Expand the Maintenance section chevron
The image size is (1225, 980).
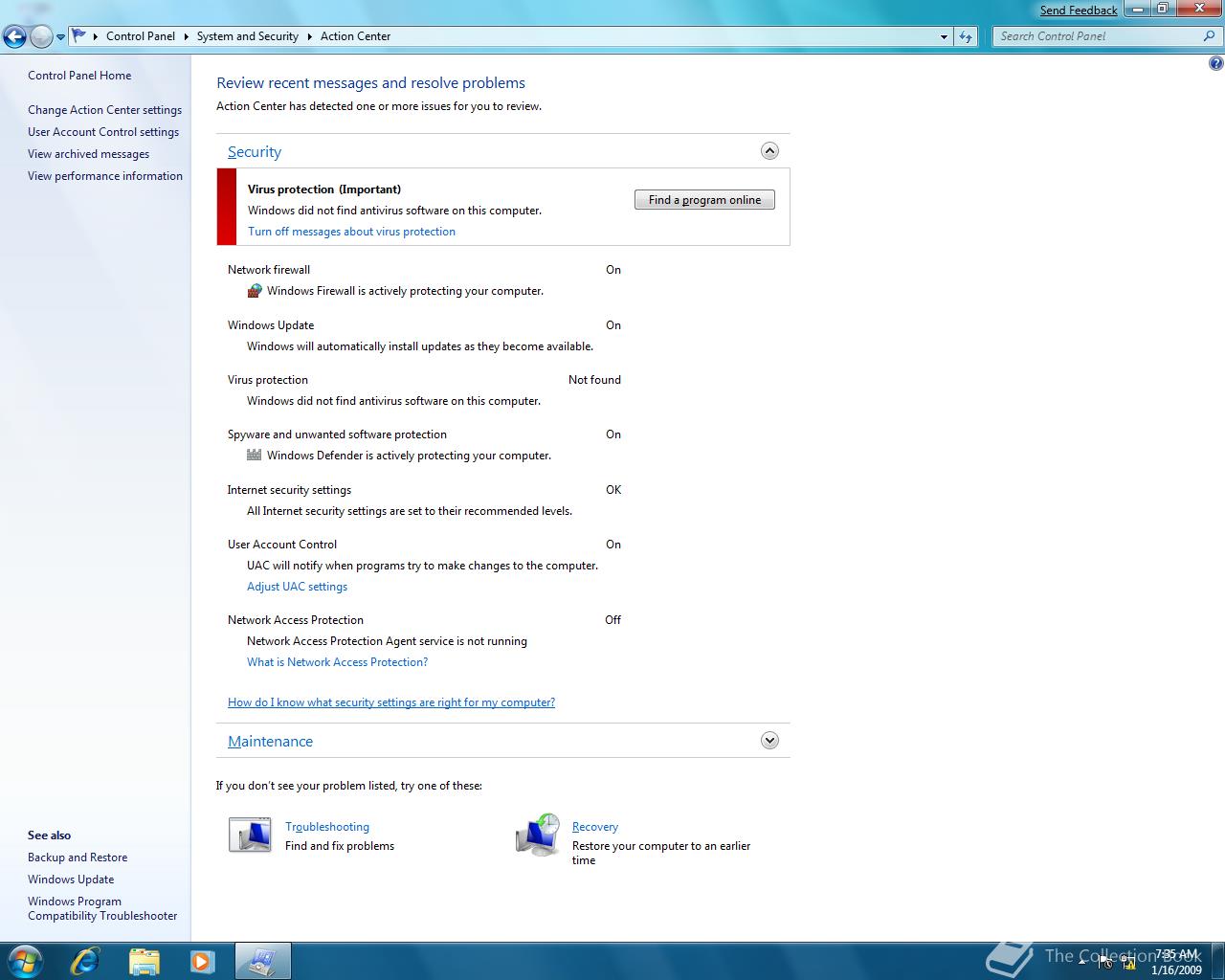769,741
